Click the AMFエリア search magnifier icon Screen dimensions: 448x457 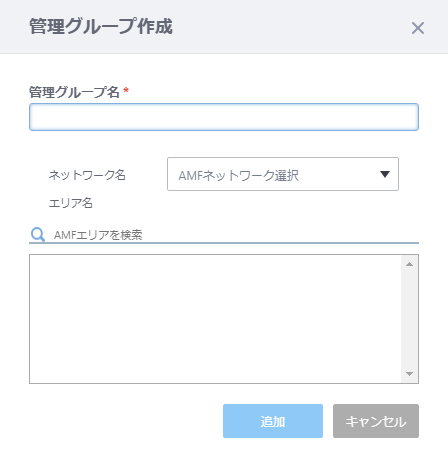pyautogui.click(x=37, y=235)
